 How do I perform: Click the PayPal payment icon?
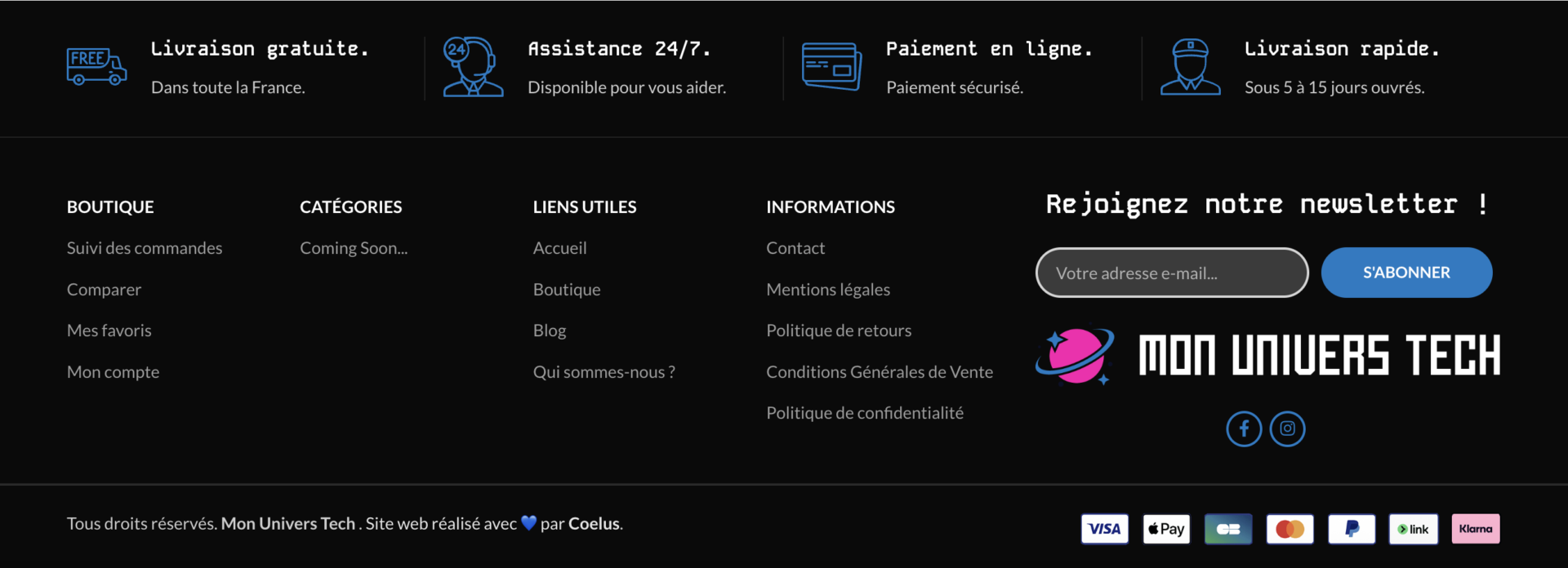pos(1352,528)
